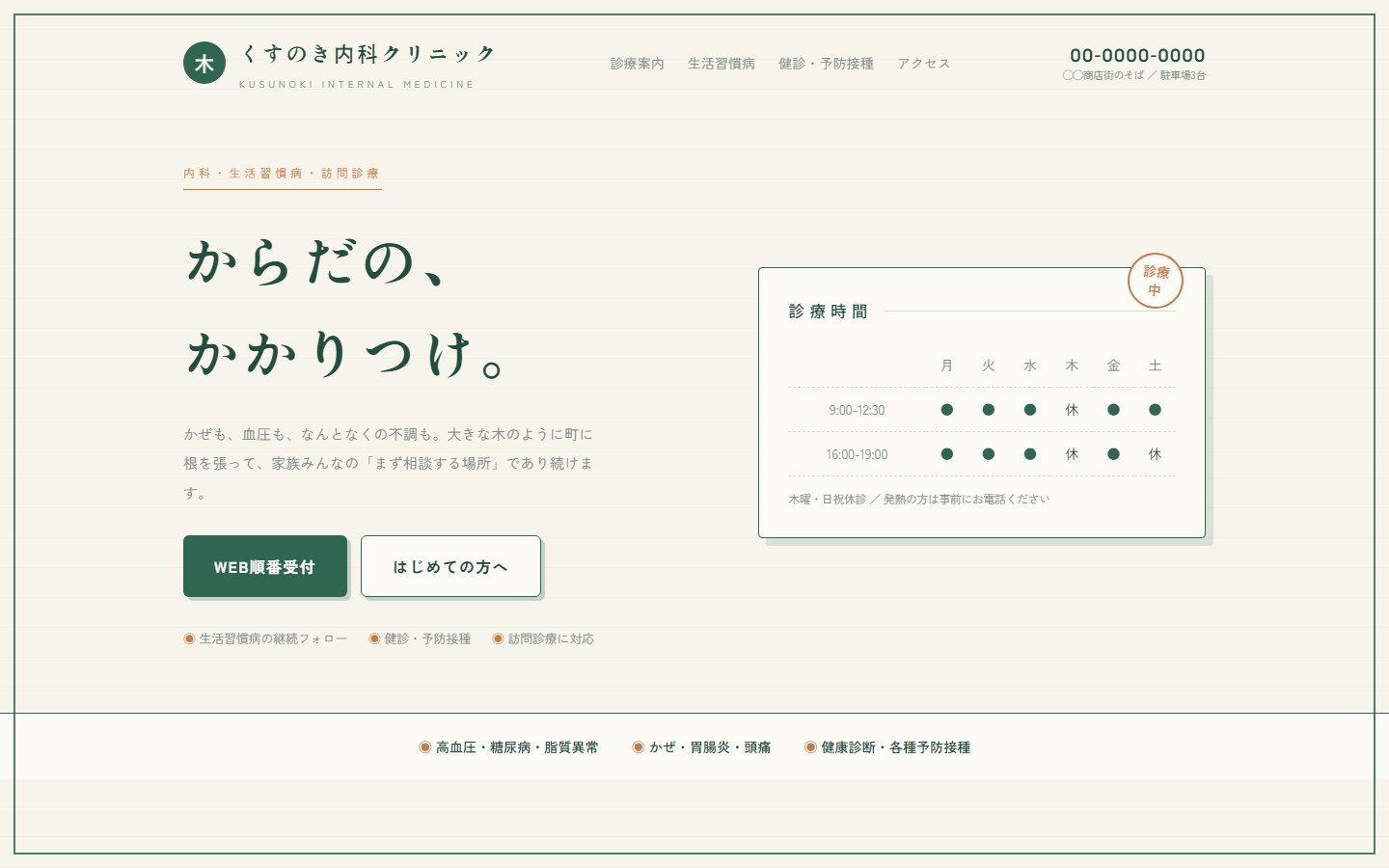Click the 00-0000-0000 phone number

1137,55
